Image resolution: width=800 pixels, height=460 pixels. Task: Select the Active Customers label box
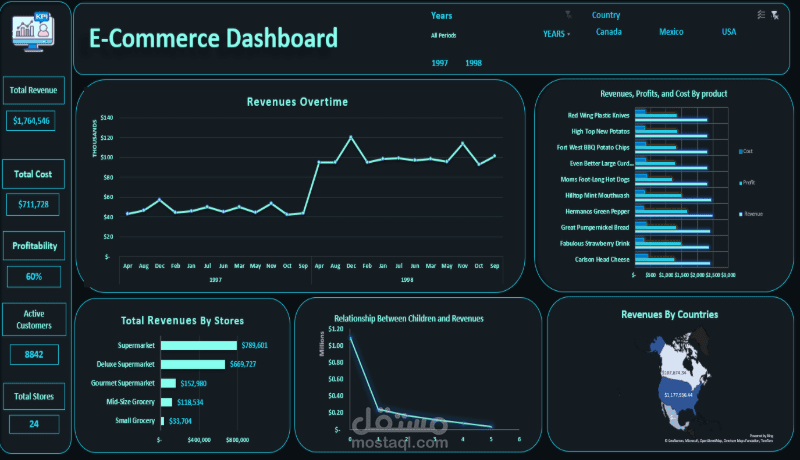pos(34,319)
